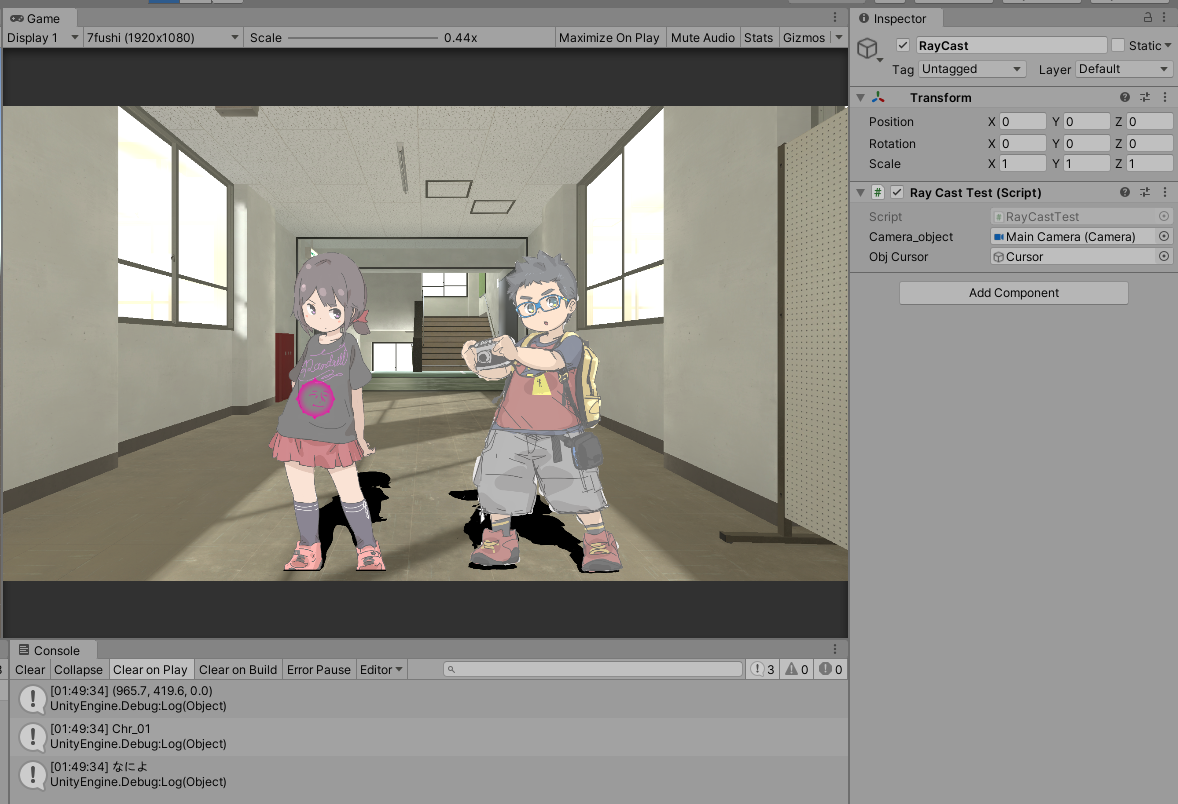Disable the Ray Cast Test script checkbox

click(x=897, y=192)
